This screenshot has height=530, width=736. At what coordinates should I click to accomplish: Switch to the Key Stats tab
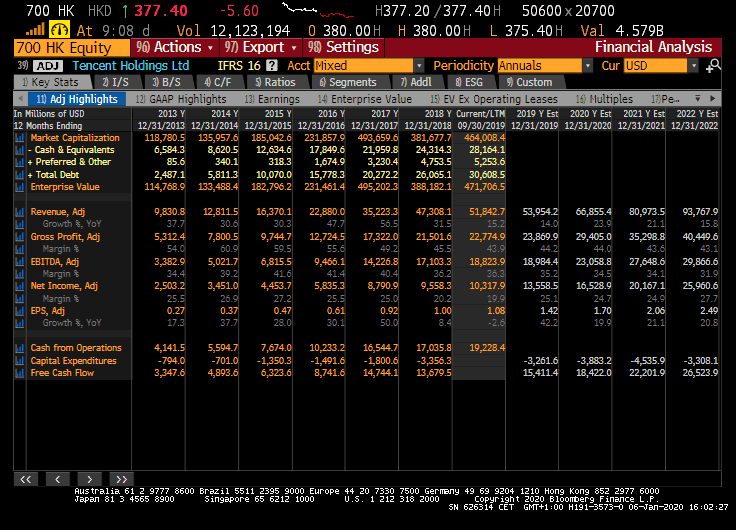[x=51, y=82]
